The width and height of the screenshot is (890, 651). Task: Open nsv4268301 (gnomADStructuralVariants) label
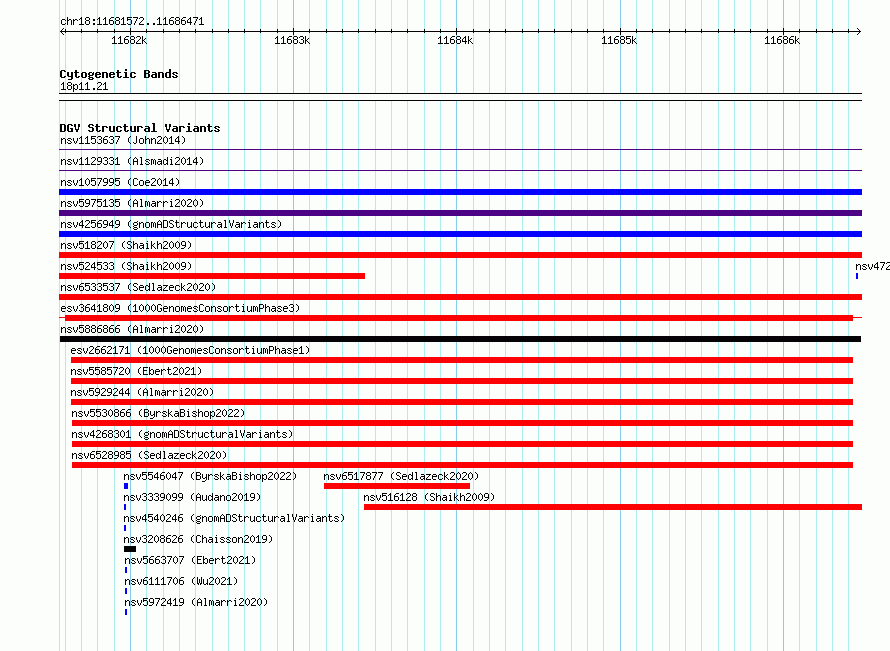coord(182,434)
